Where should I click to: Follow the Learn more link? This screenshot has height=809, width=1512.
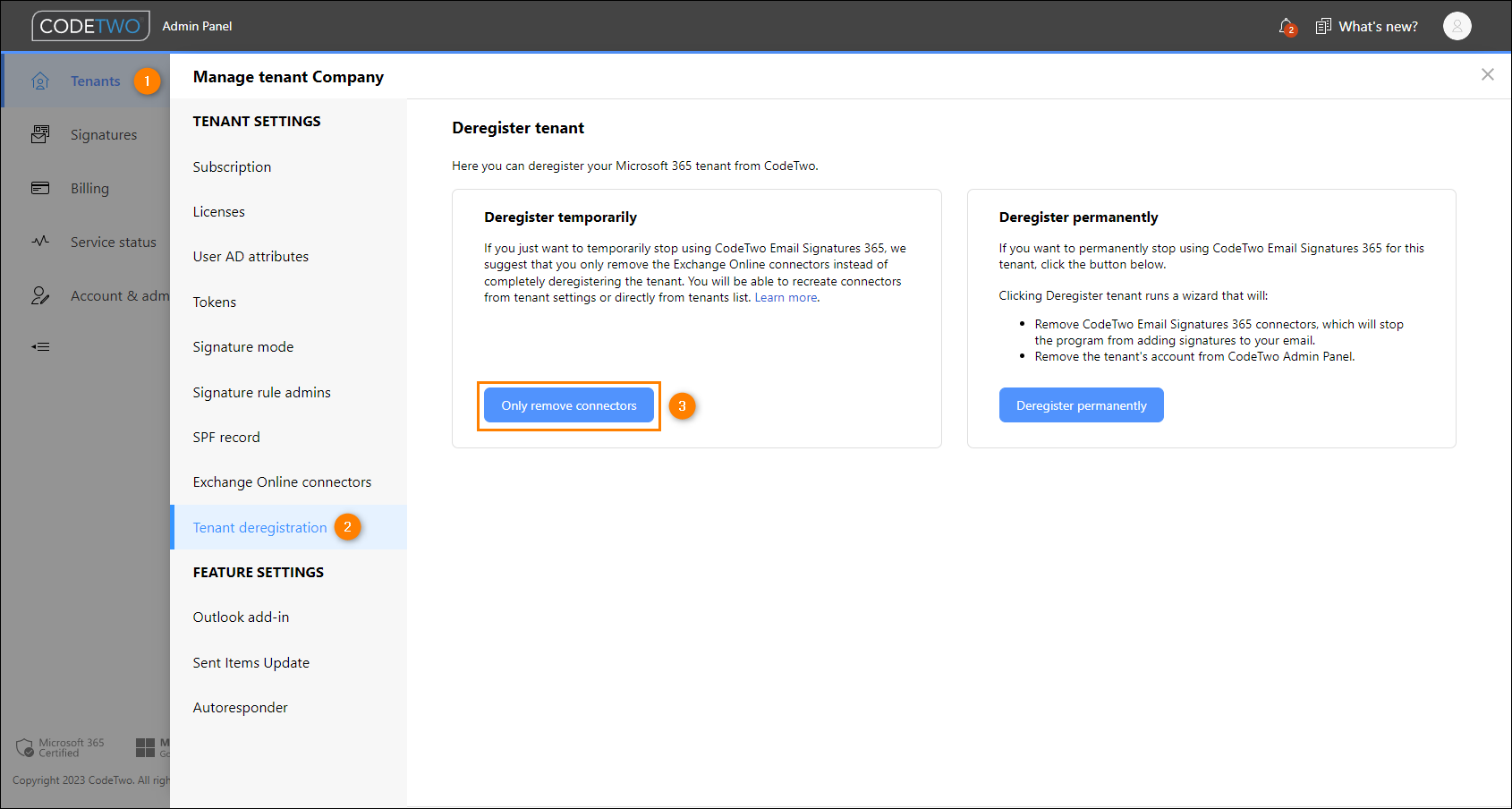786,297
